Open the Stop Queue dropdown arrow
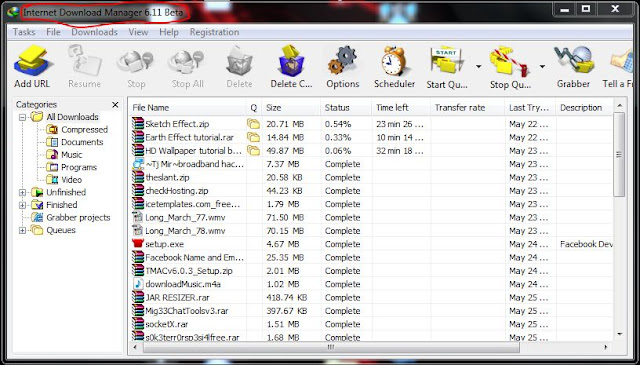 pos(542,66)
